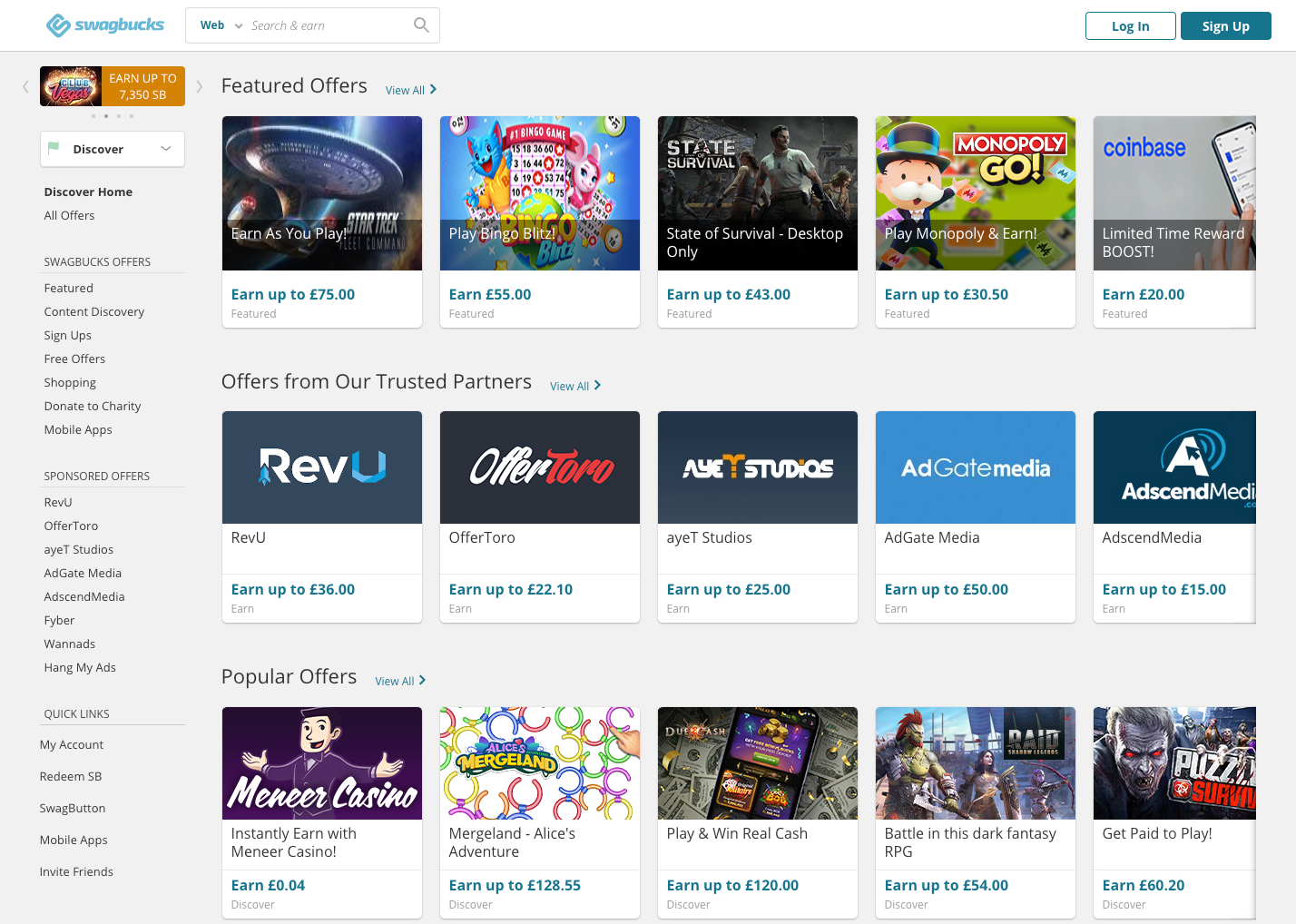Click Earn up to £128.55 Mergeland

[515, 885]
